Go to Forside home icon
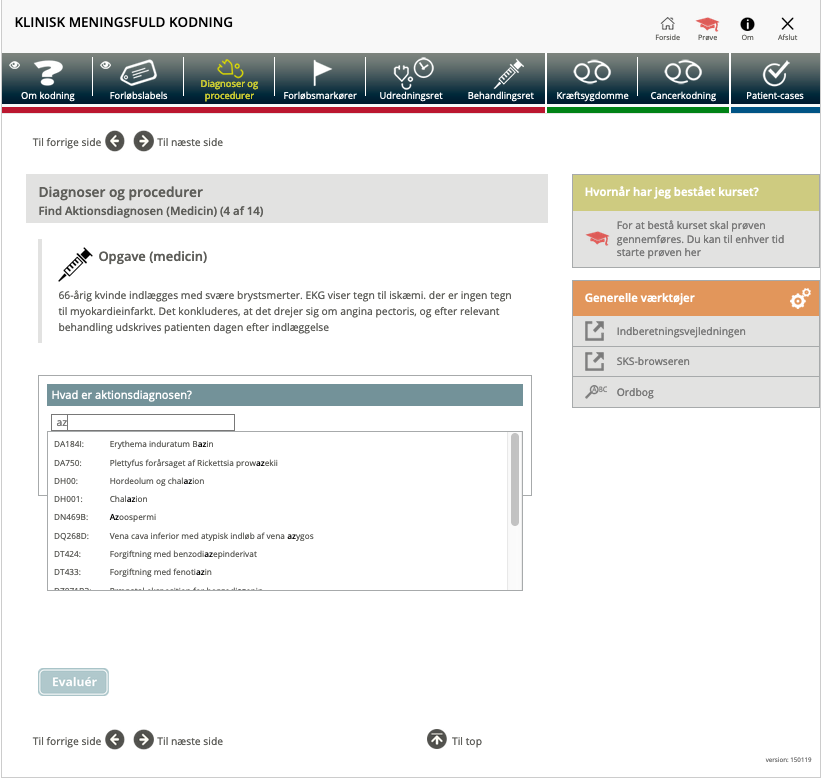The width and height of the screenshot is (824, 782). (667, 28)
